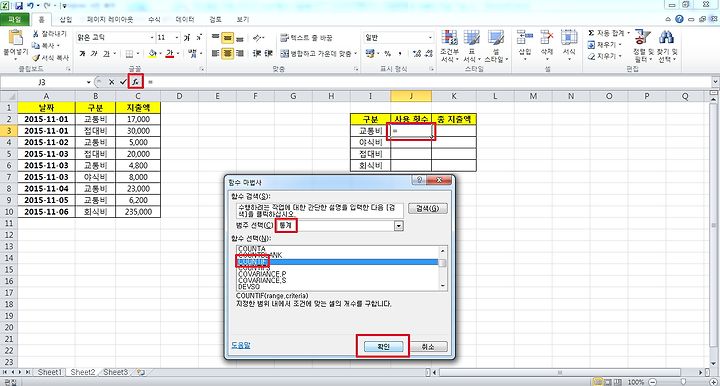Click Sort & Filter (정렬 및 필터)
The height and width of the screenshot is (386, 720).
(x=642, y=46)
